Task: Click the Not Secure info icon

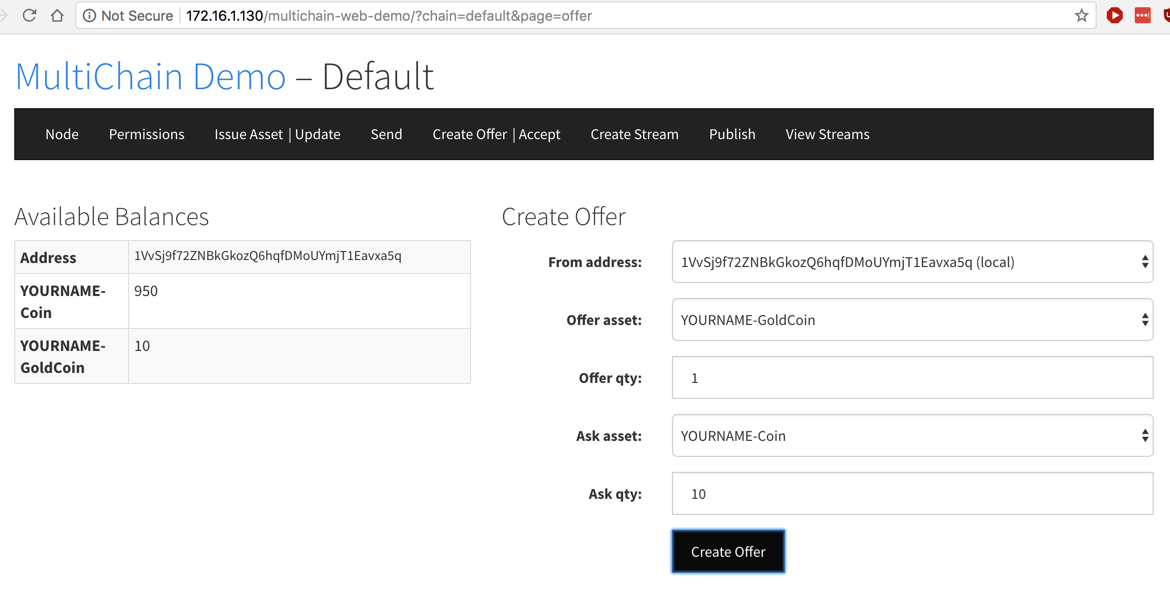Action: click(x=90, y=16)
